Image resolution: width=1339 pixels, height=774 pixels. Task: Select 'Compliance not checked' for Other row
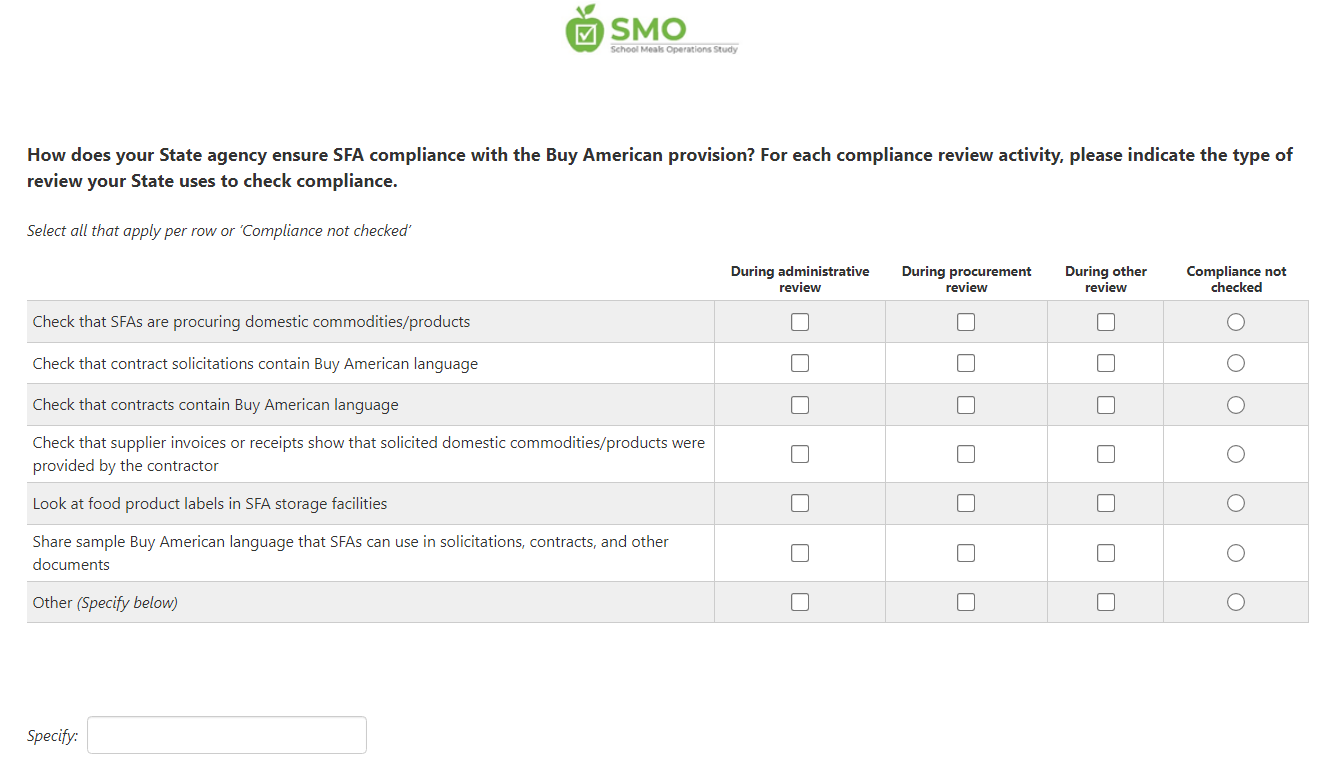(x=1236, y=602)
